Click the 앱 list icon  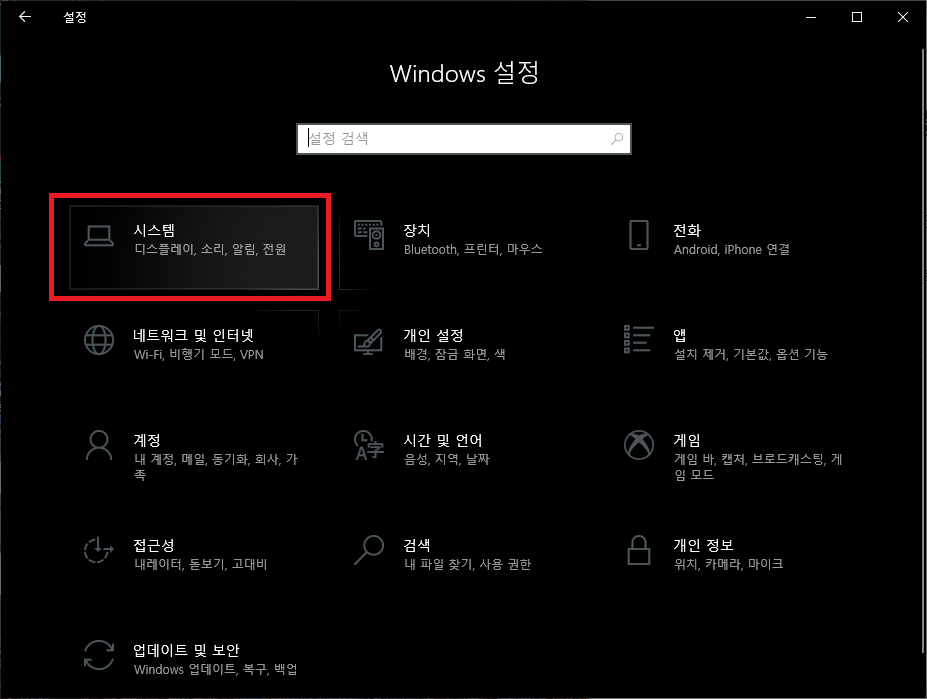tap(638, 339)
